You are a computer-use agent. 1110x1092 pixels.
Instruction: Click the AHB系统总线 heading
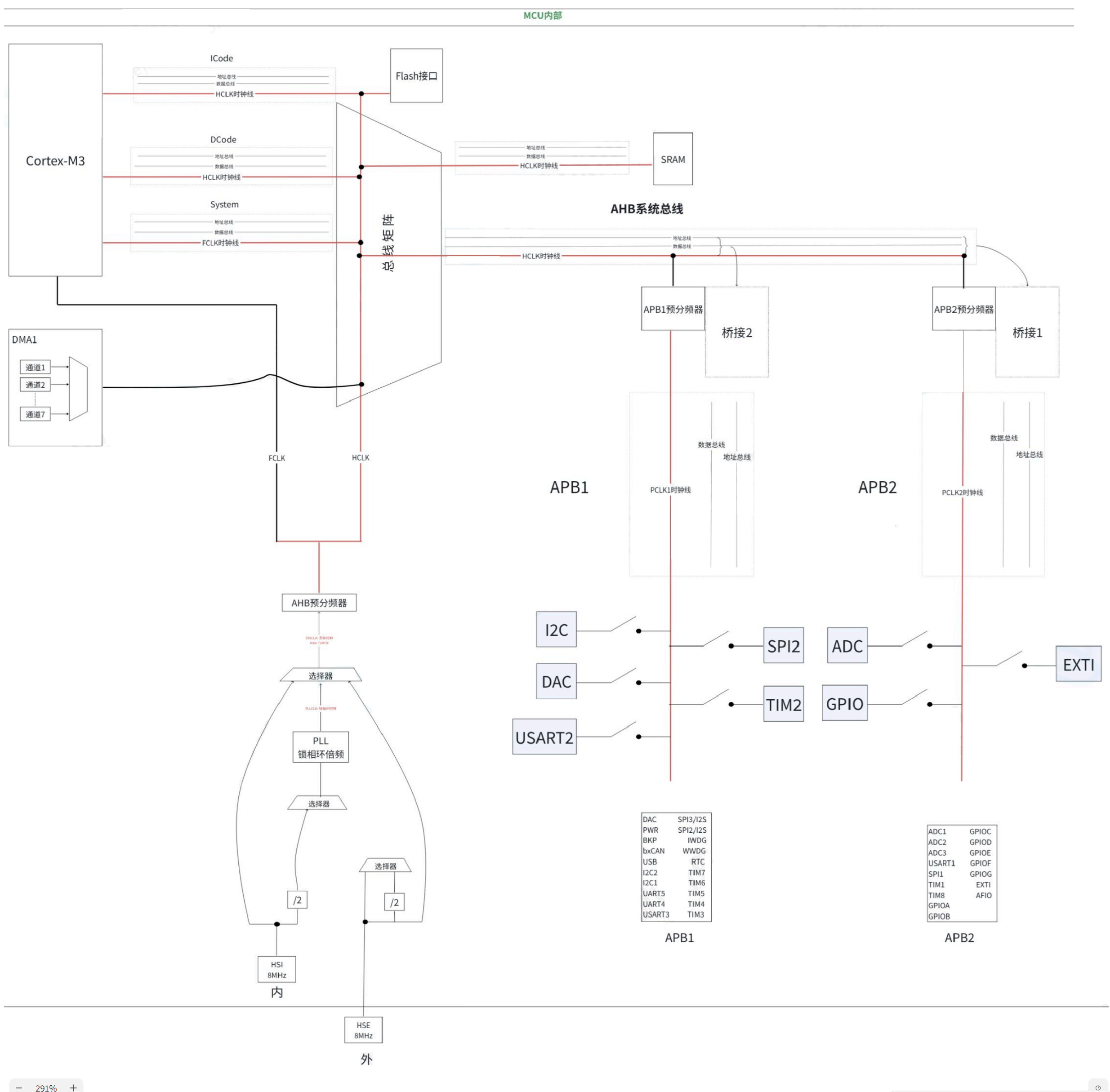pos(646,209)
